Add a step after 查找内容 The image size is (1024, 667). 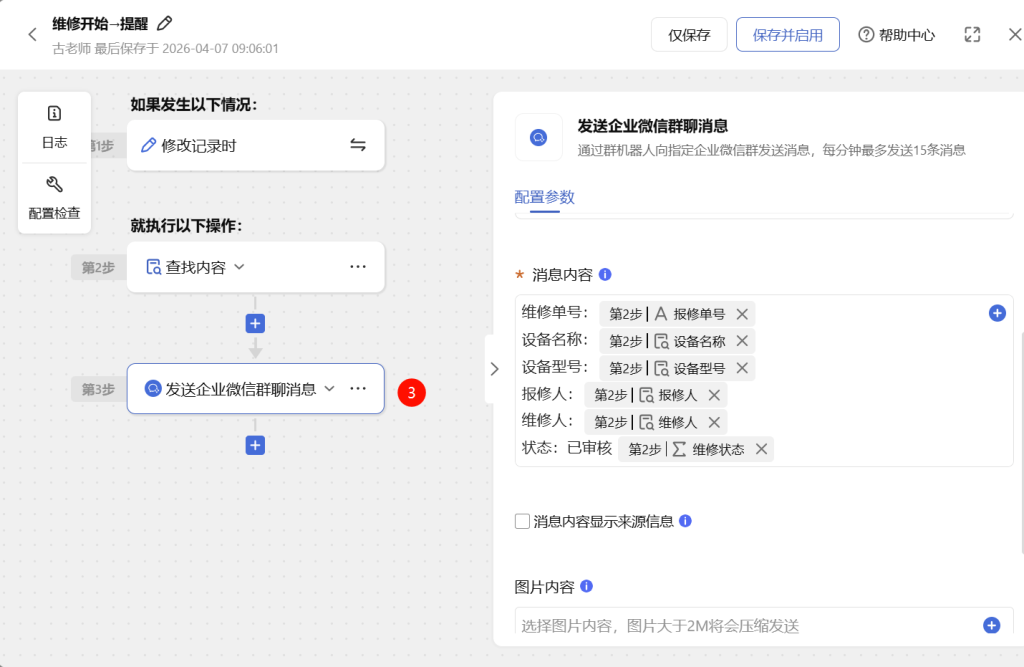click(x=255, y=323)
